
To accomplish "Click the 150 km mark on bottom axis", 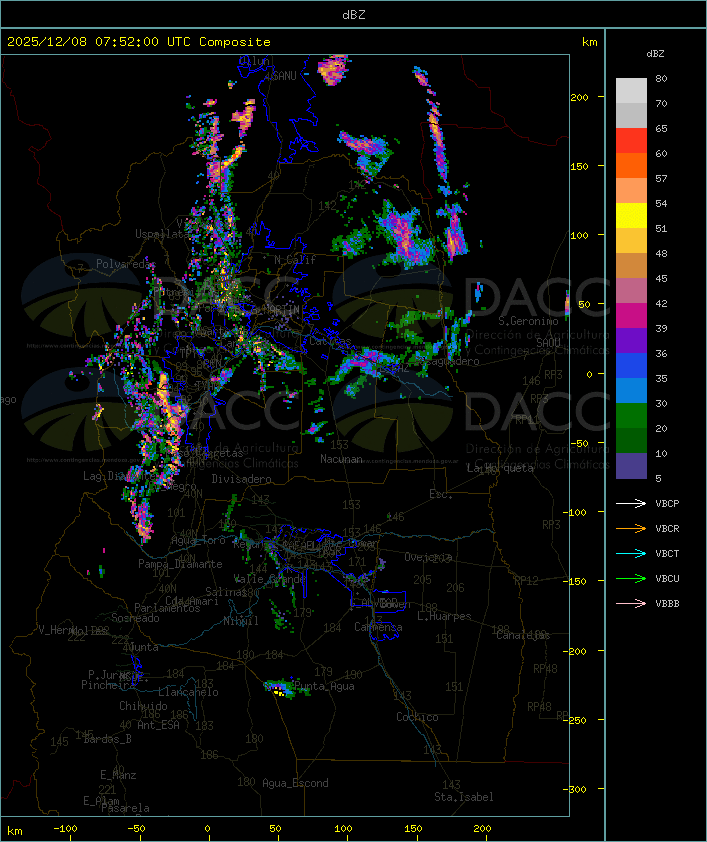I will 413,829.
